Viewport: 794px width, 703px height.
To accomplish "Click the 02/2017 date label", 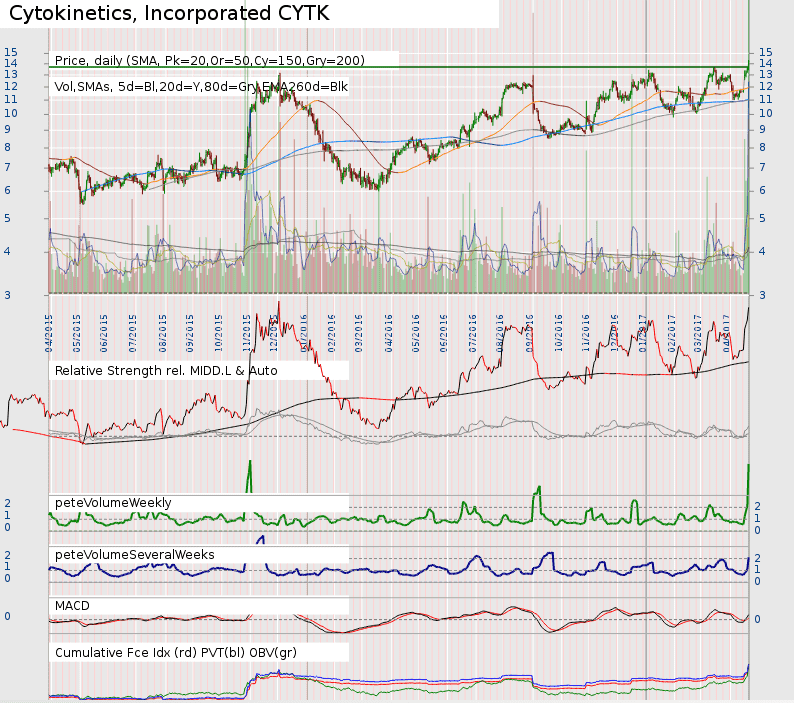I will (672, 333).
